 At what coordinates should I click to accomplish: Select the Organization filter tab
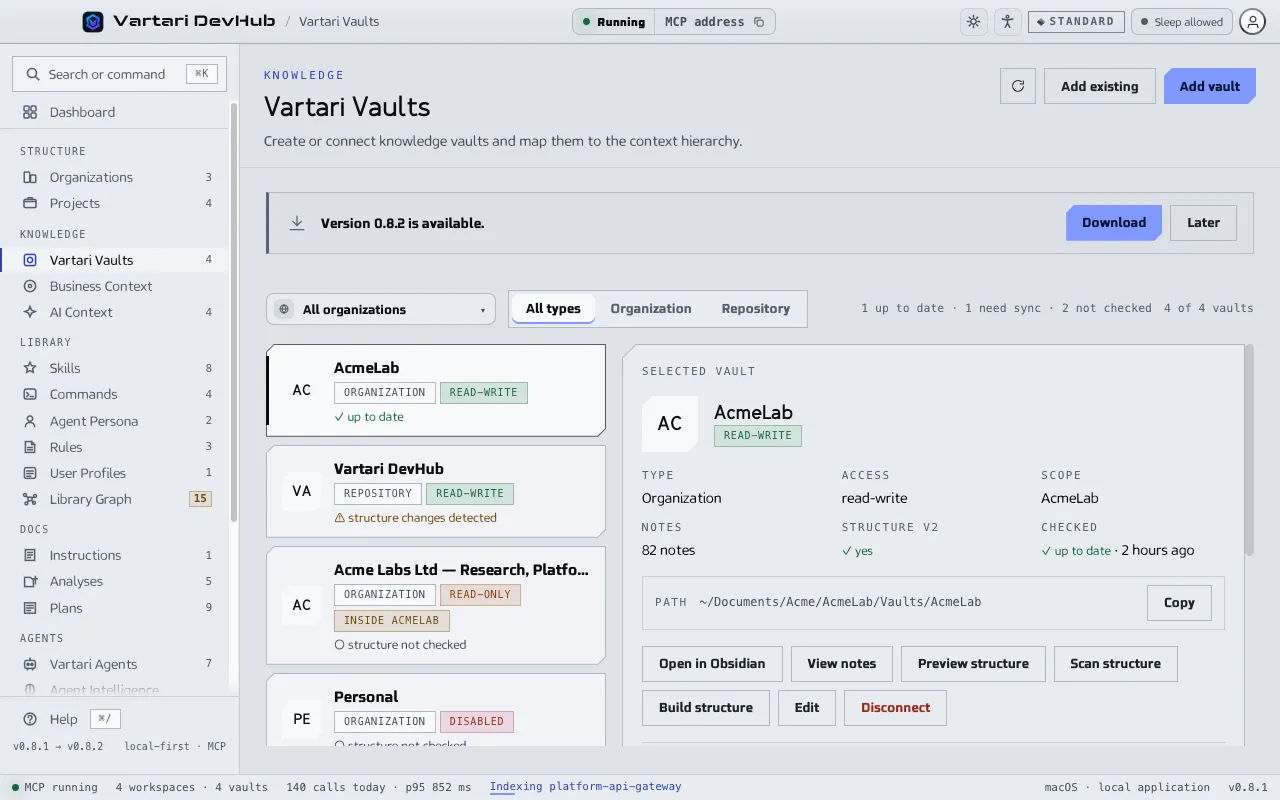(651, 308)
